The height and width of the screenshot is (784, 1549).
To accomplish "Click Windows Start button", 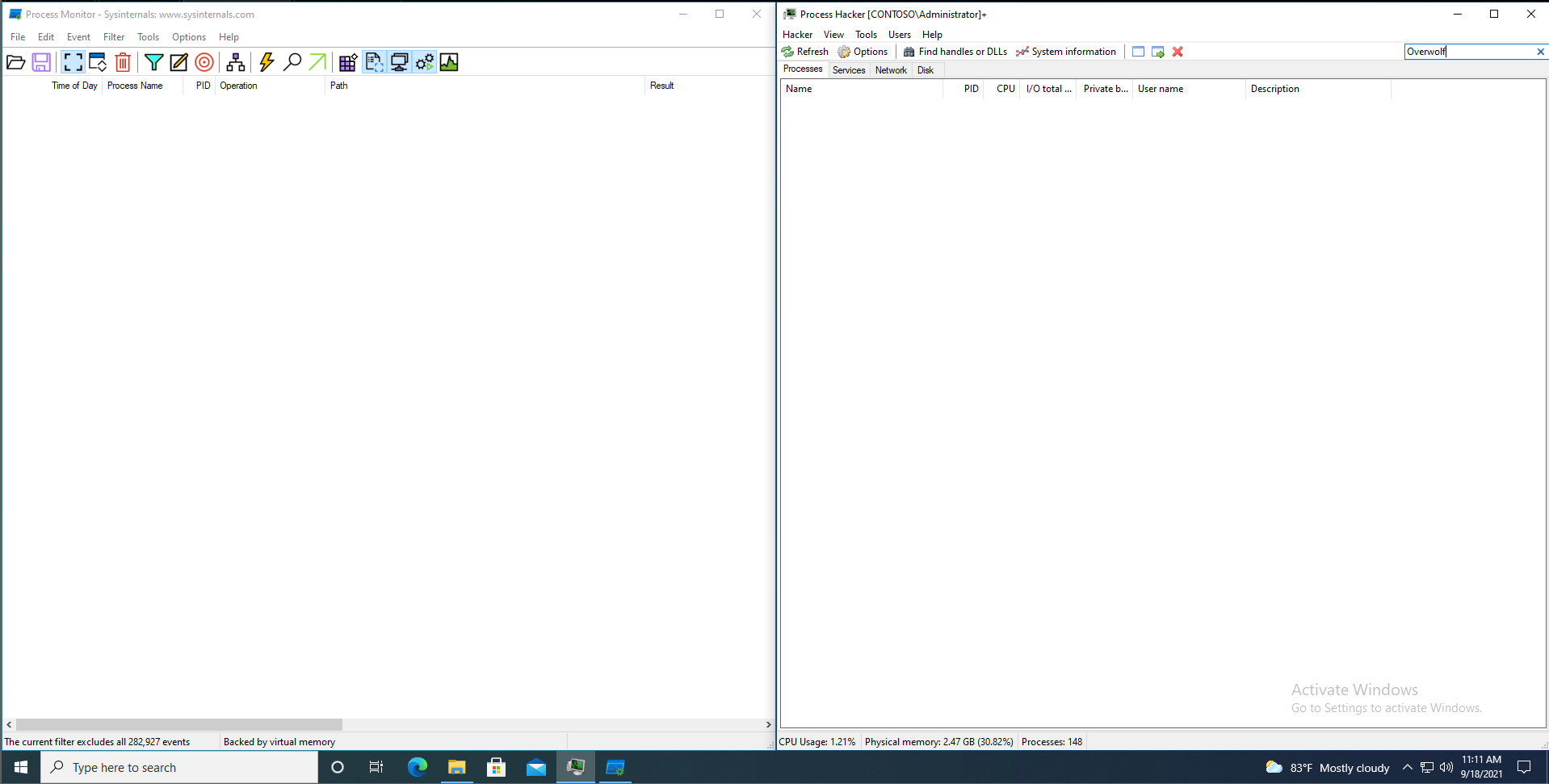I will pyautogui.click(x=21, y=767).
